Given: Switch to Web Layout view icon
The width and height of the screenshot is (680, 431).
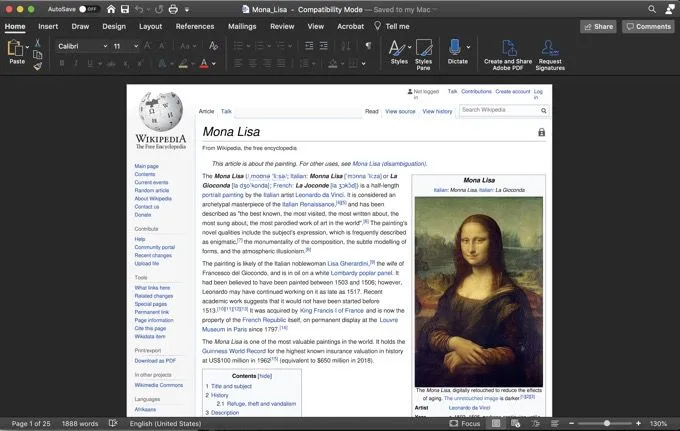Looking at the screenshot, I should [x=516, y=423].
